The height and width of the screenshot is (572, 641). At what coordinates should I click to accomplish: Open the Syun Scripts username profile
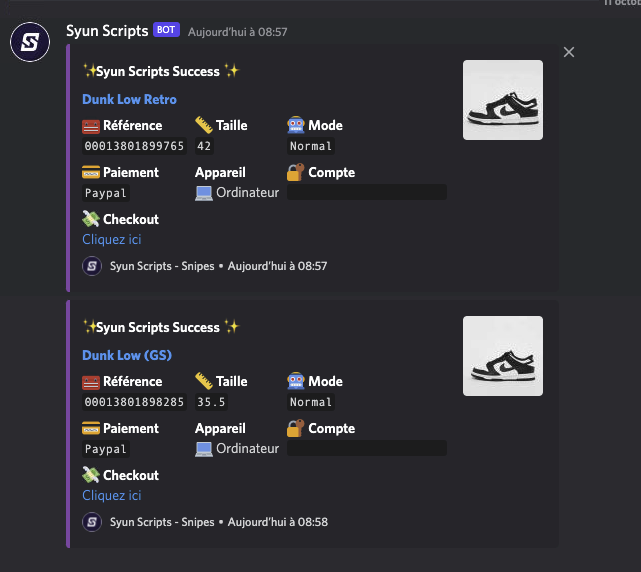(107, 31)
